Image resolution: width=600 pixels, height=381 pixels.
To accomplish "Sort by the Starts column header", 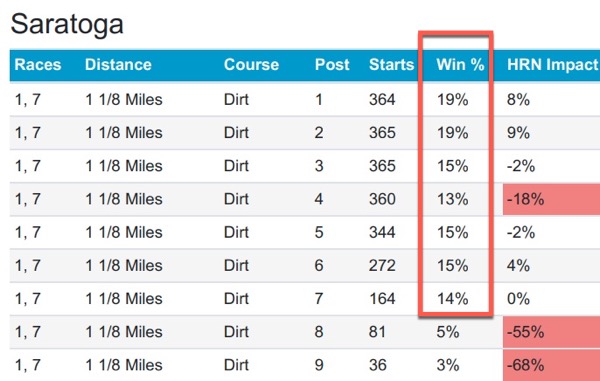I will [391, 65].
